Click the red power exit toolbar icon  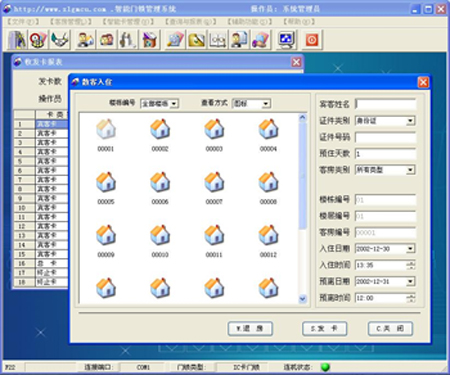(312, 40)
